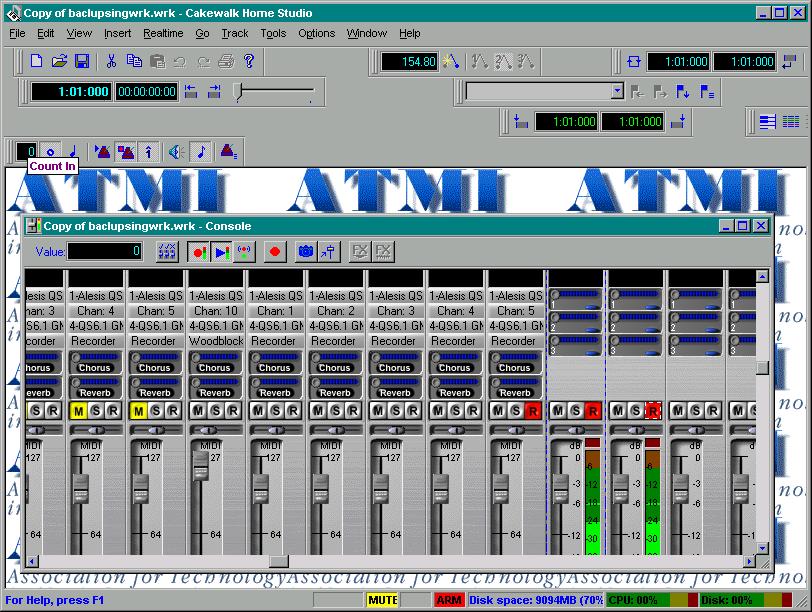Click the colored grid view icon
The width and height of the screenshot is (812, 612).
click(791, 122)
